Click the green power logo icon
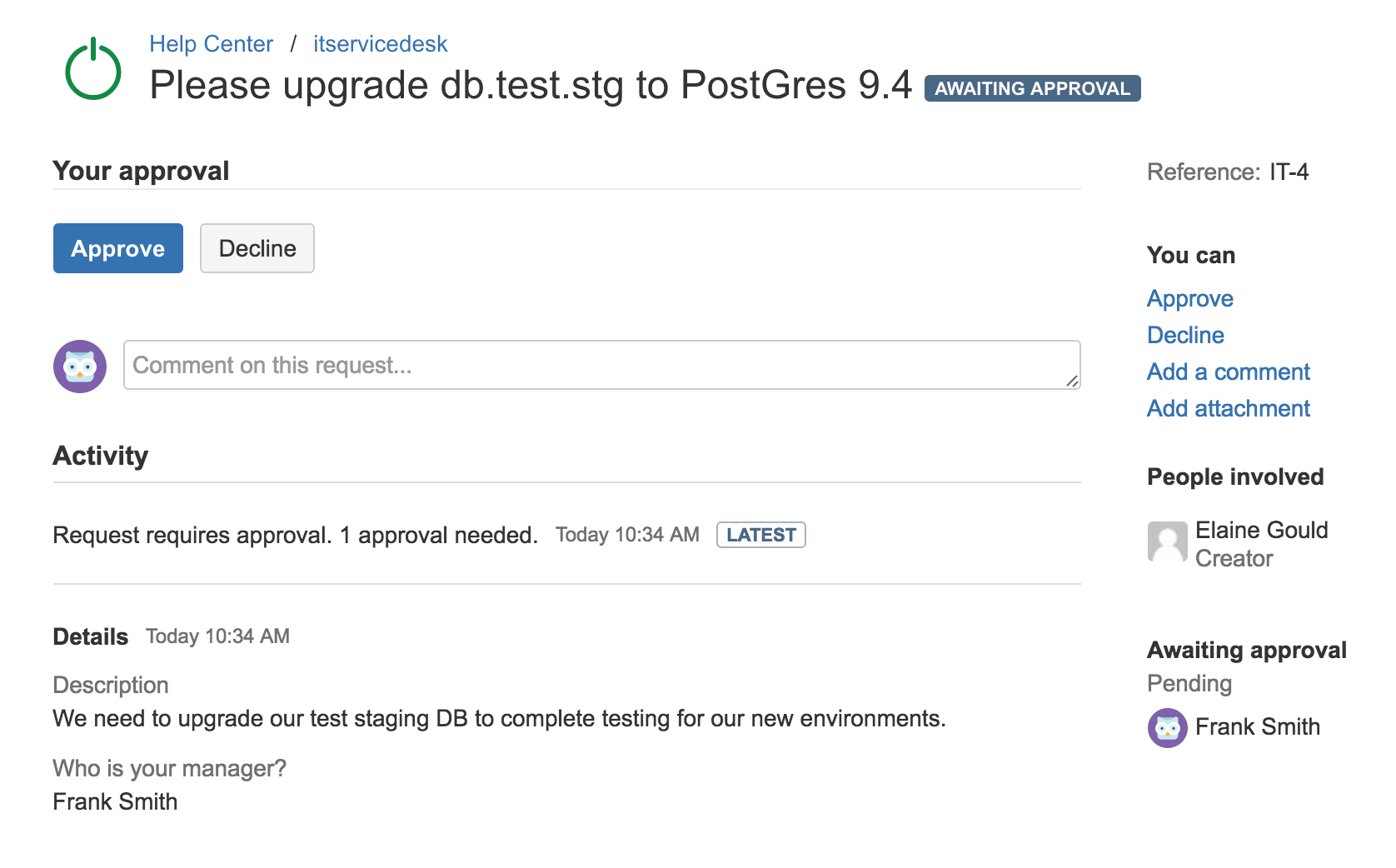 93,69
